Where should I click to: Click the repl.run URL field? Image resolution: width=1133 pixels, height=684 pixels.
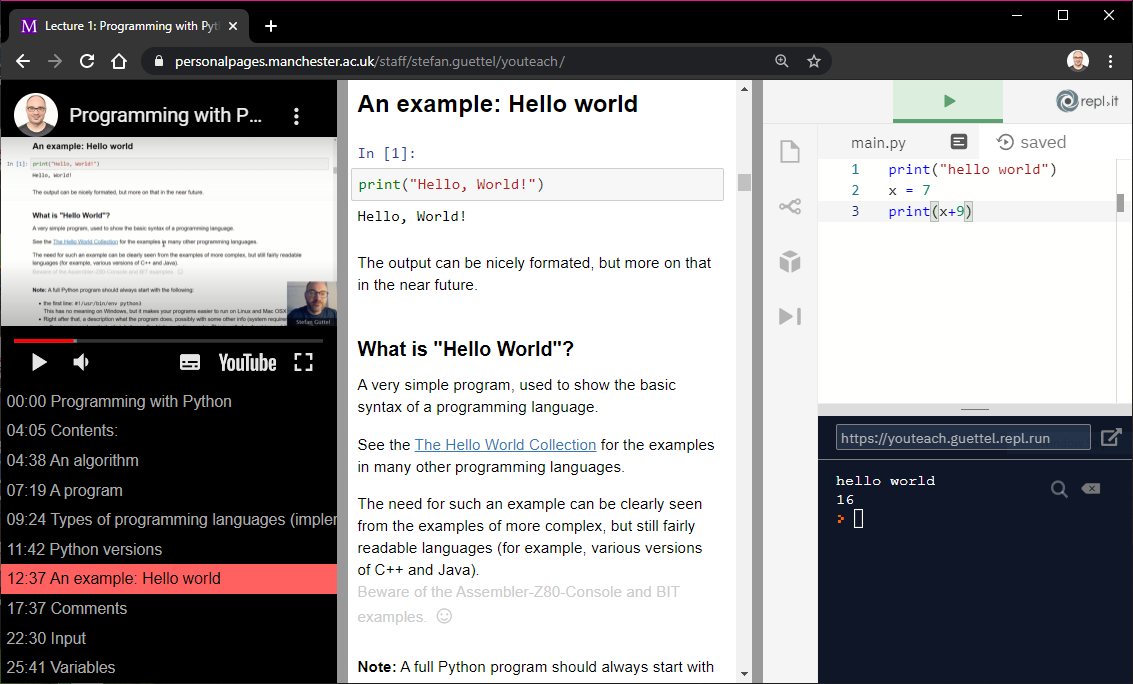962,438
